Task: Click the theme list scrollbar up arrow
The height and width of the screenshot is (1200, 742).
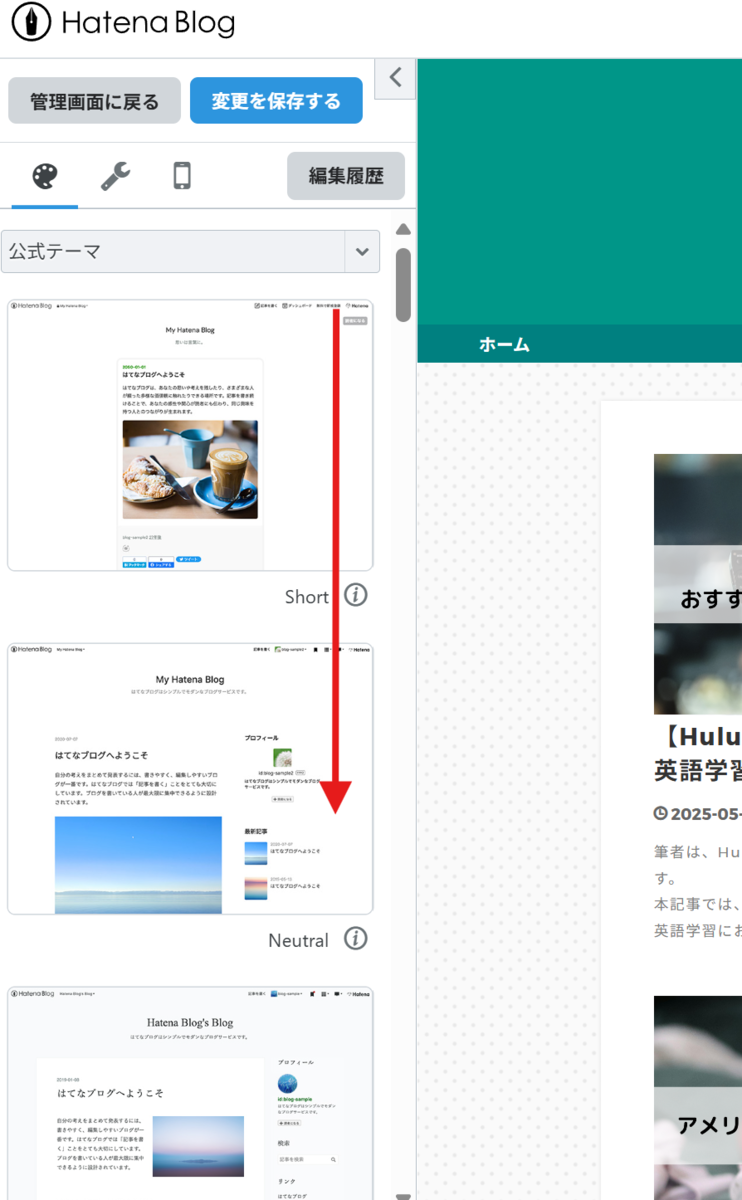Action: pyautogui.click(x=403, y=229)
